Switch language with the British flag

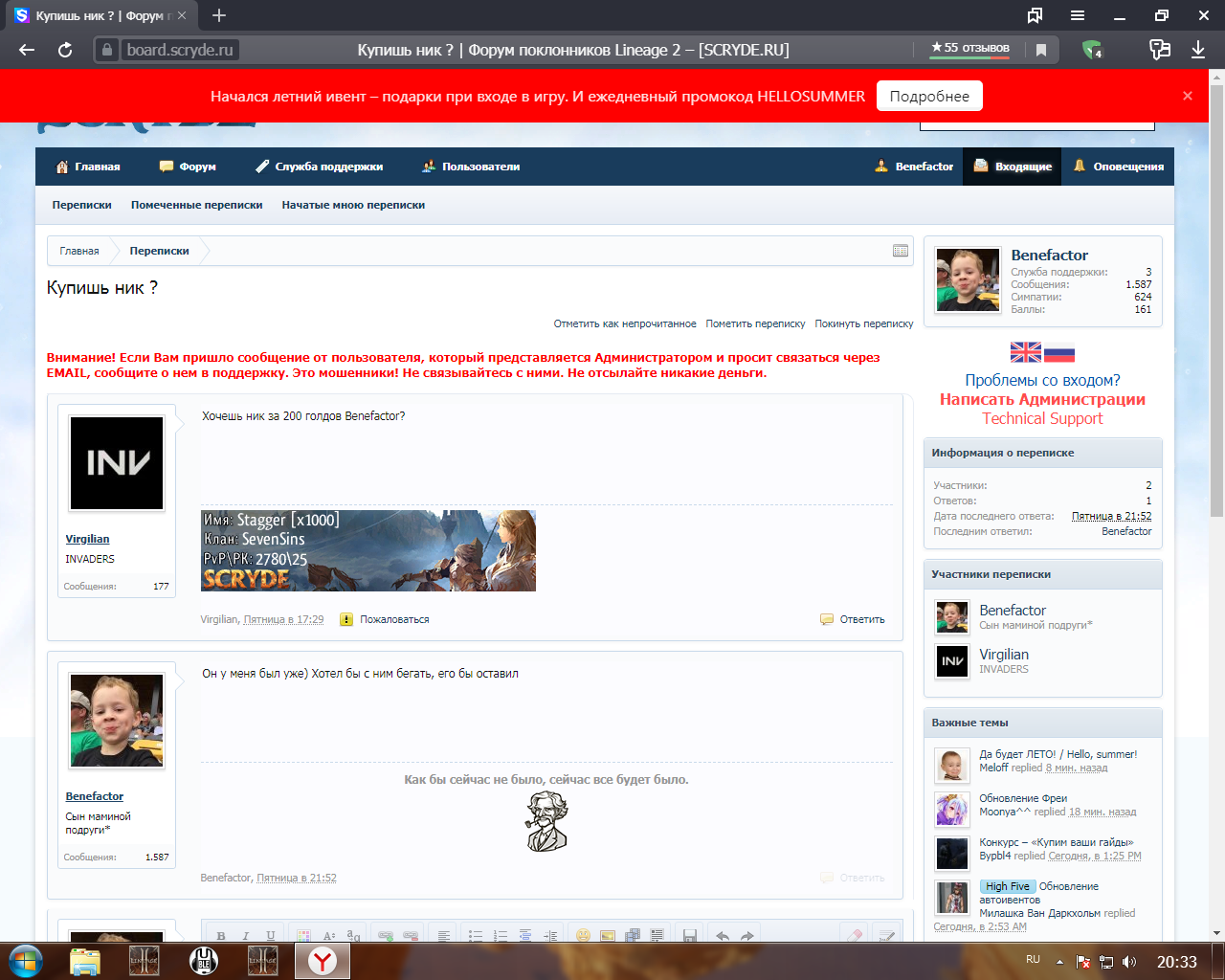(x=1025, y=352)
